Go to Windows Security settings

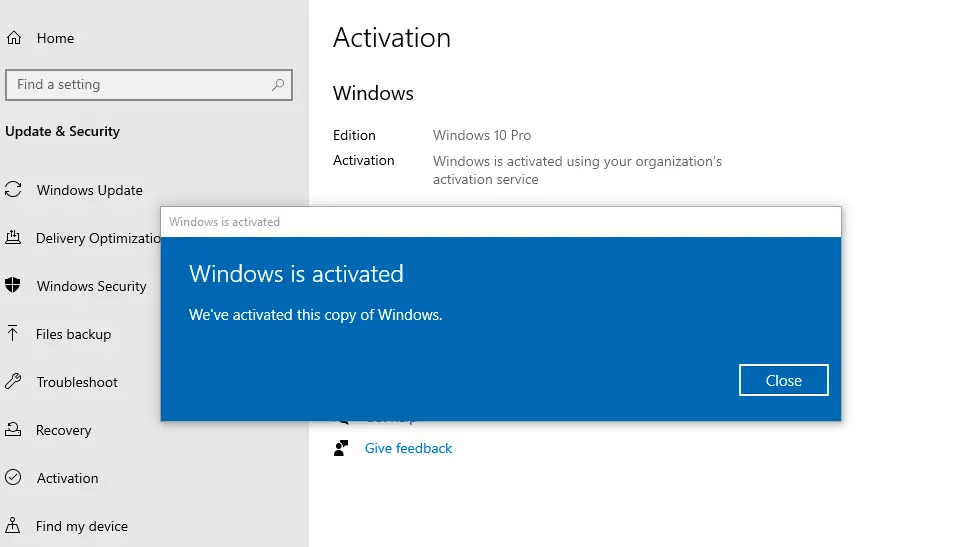(92, 286)
